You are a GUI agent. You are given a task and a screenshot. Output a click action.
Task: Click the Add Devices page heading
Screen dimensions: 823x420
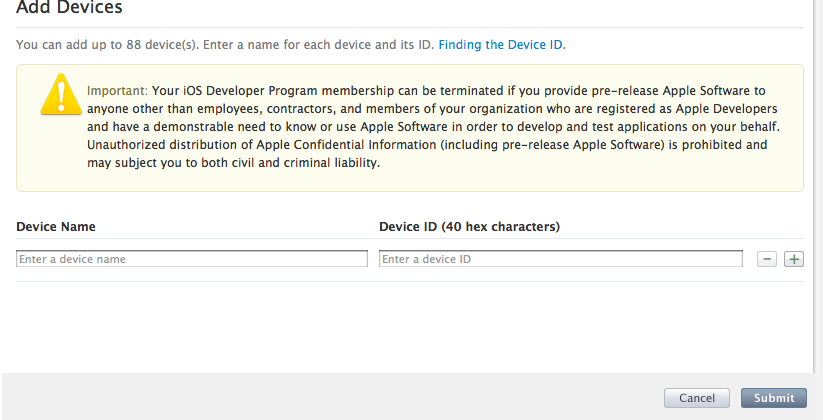(x=69, y=9)
